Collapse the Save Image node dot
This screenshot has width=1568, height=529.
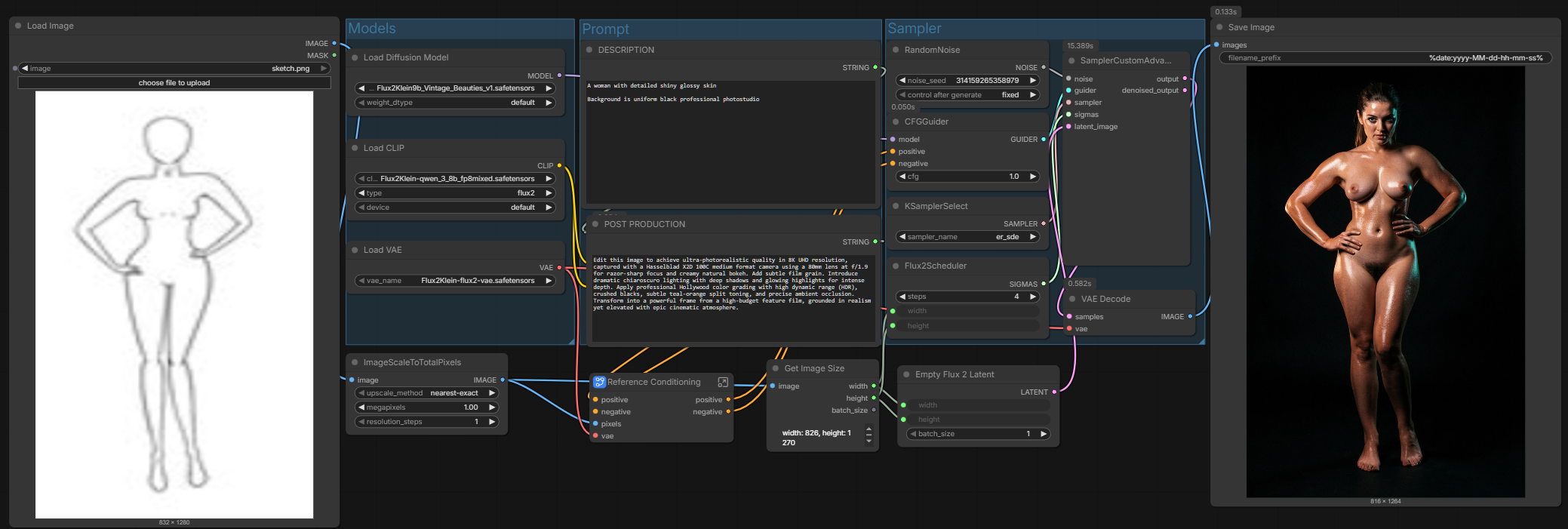(x=1219, y=27)
